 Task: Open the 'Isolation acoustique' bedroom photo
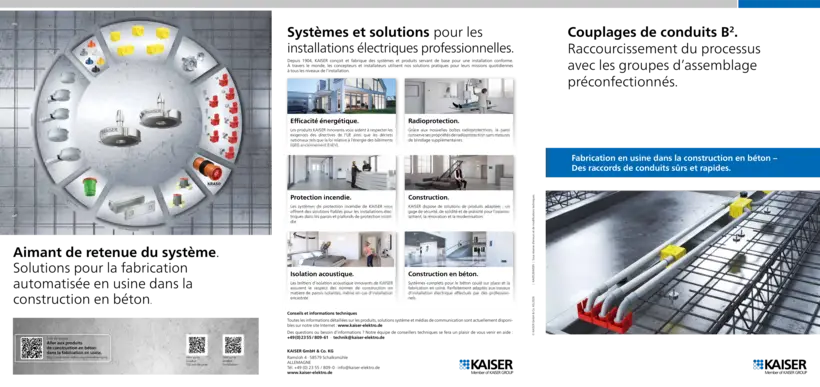[341, 249]
